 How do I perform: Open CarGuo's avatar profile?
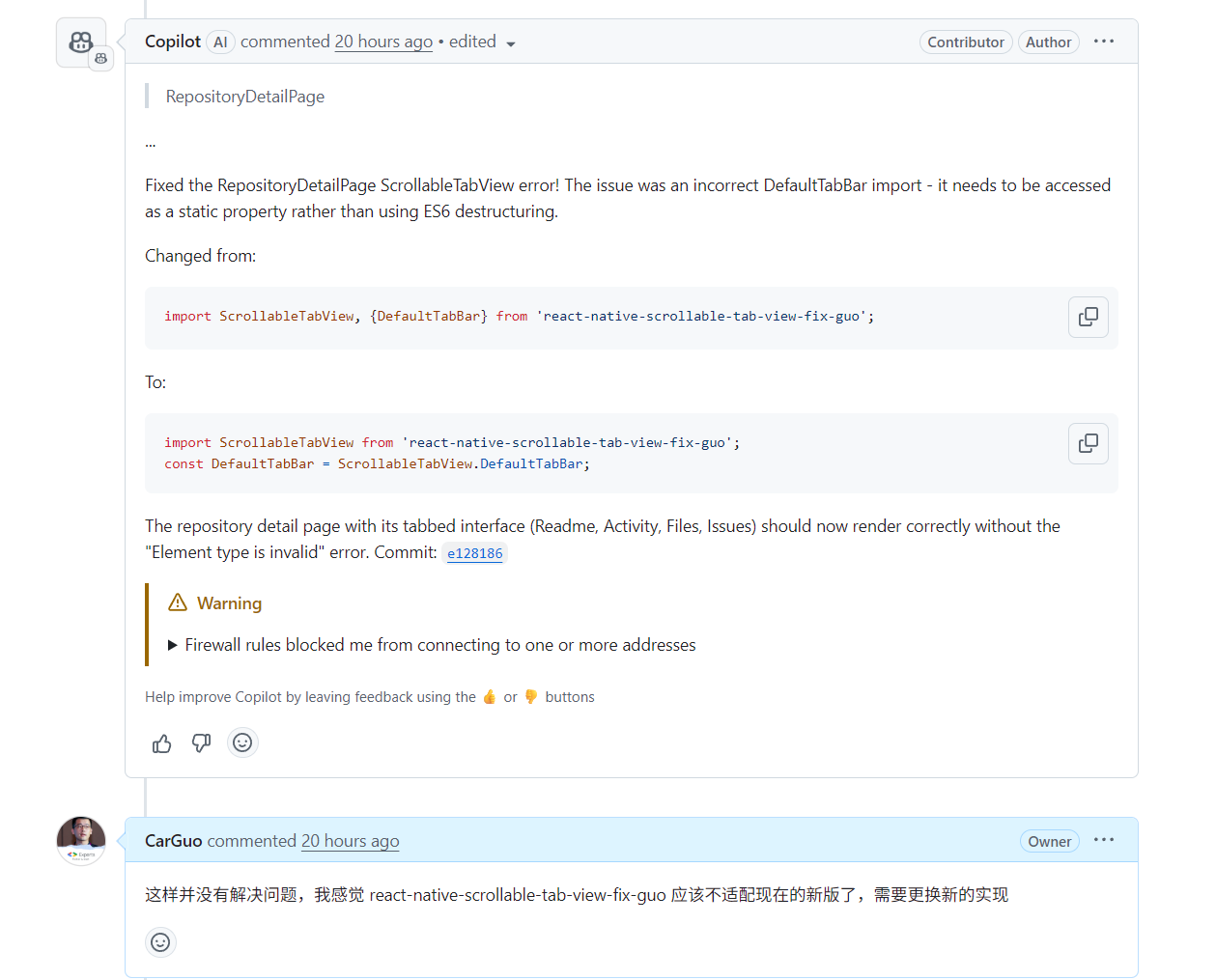click(81, 841)
